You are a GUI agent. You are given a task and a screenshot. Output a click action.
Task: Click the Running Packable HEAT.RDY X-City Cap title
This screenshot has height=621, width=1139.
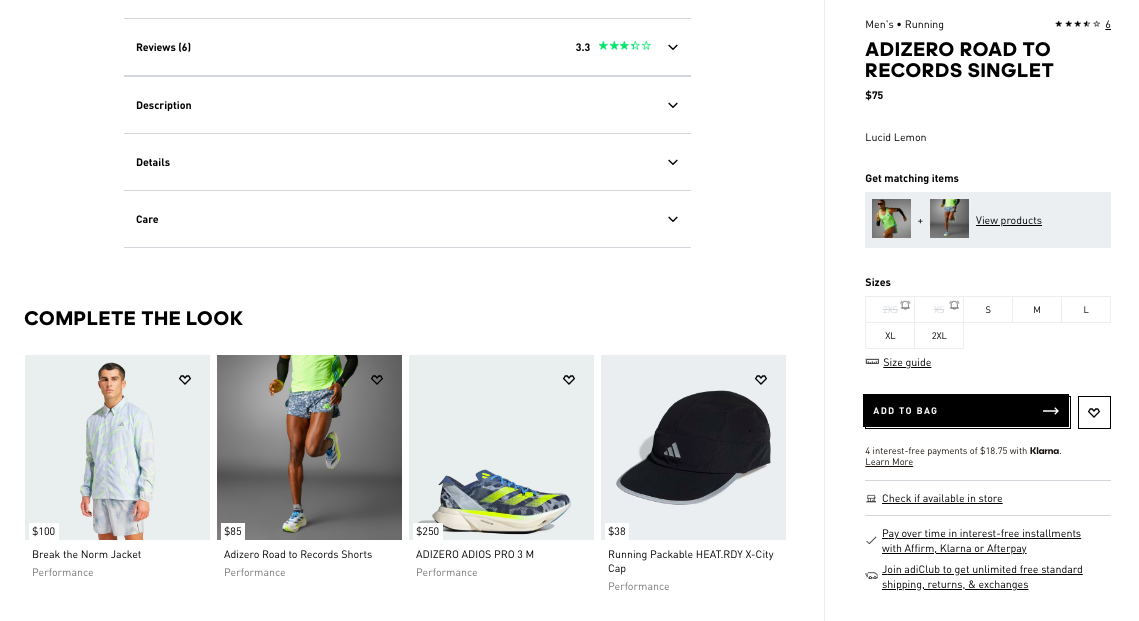point(691,561)
